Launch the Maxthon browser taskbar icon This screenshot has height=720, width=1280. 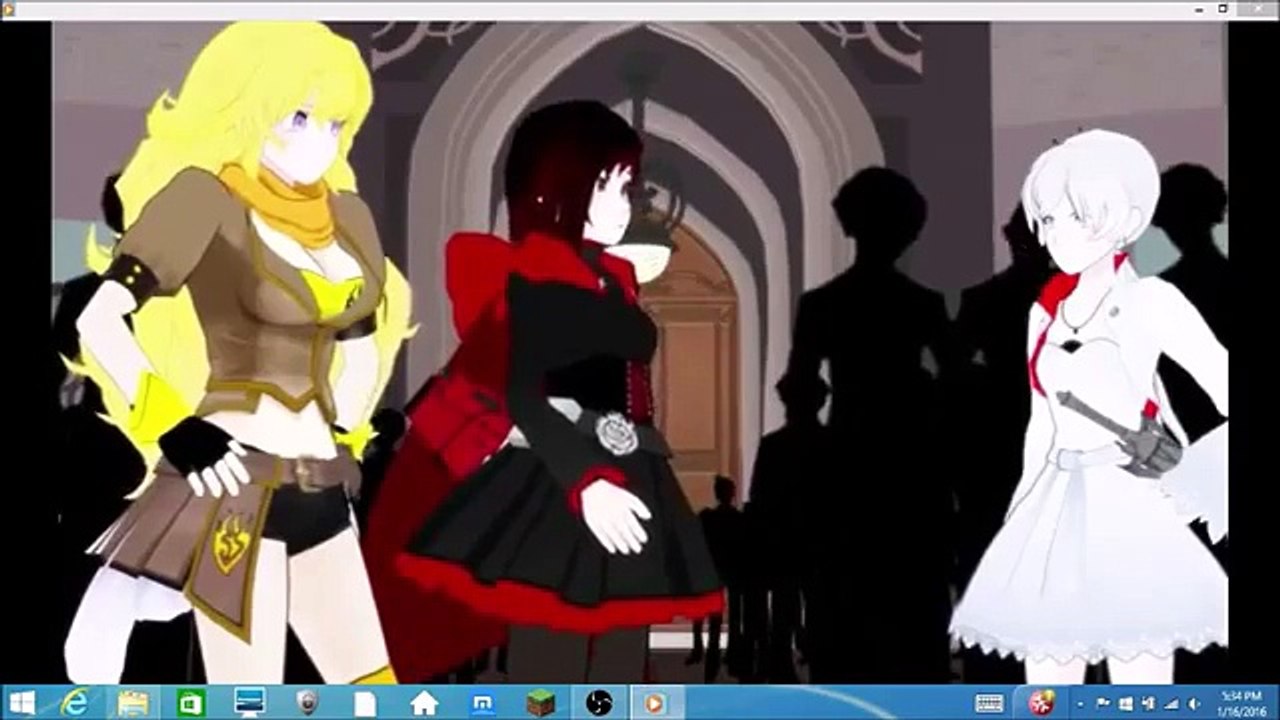point(482,703)
